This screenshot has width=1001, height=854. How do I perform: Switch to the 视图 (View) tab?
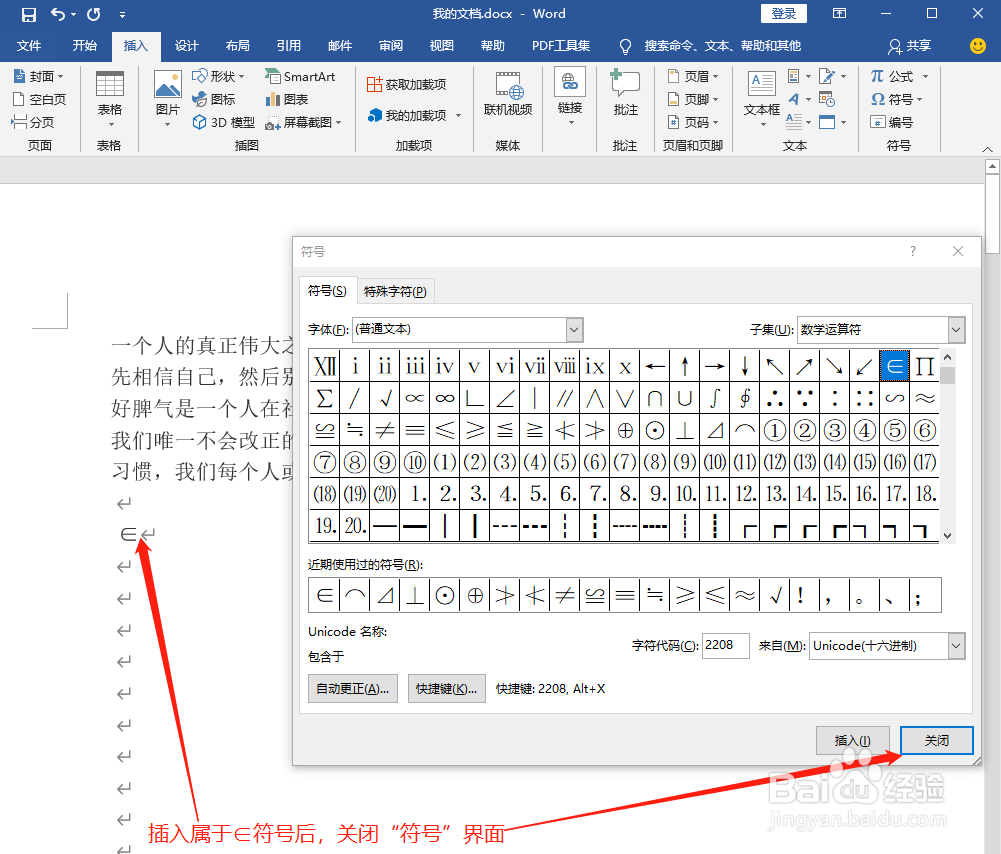(x=442, y=46)
